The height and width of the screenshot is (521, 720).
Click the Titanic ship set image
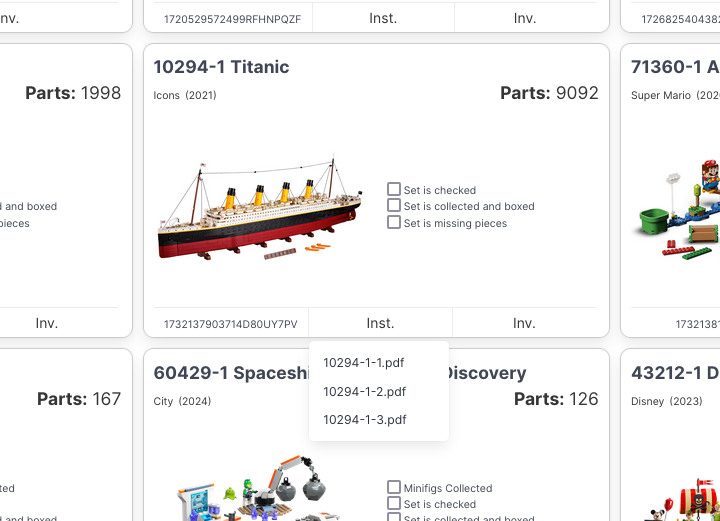pyautogui.click(x=259, y=208)
